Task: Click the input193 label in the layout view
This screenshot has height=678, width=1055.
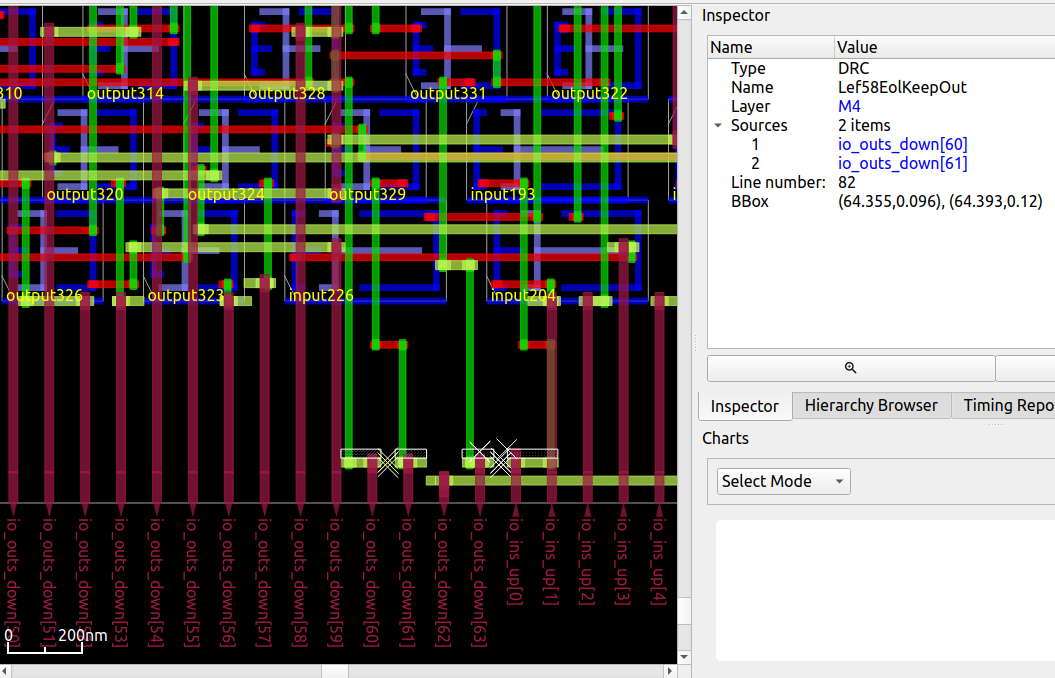Action: tap(502, 195)
